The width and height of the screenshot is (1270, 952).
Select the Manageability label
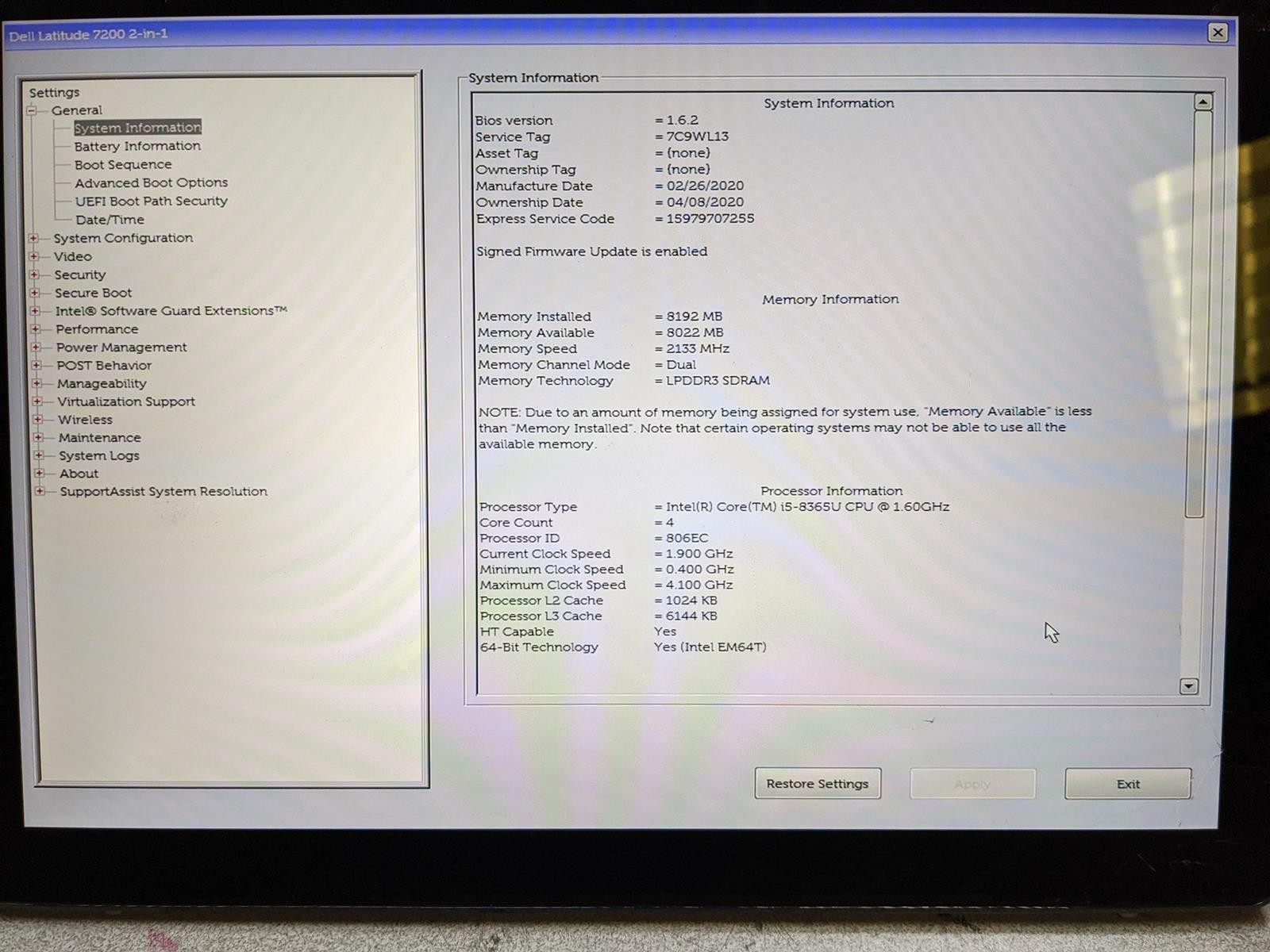(102, 383)
